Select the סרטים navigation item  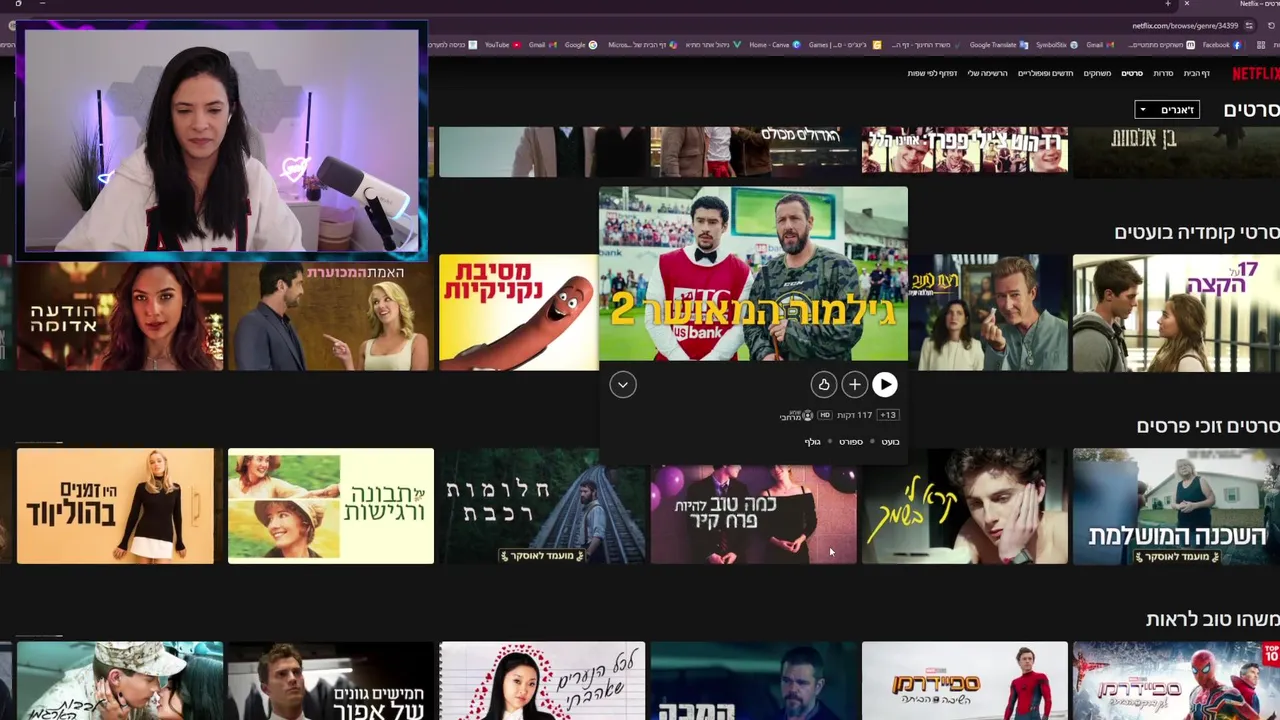1132,73
